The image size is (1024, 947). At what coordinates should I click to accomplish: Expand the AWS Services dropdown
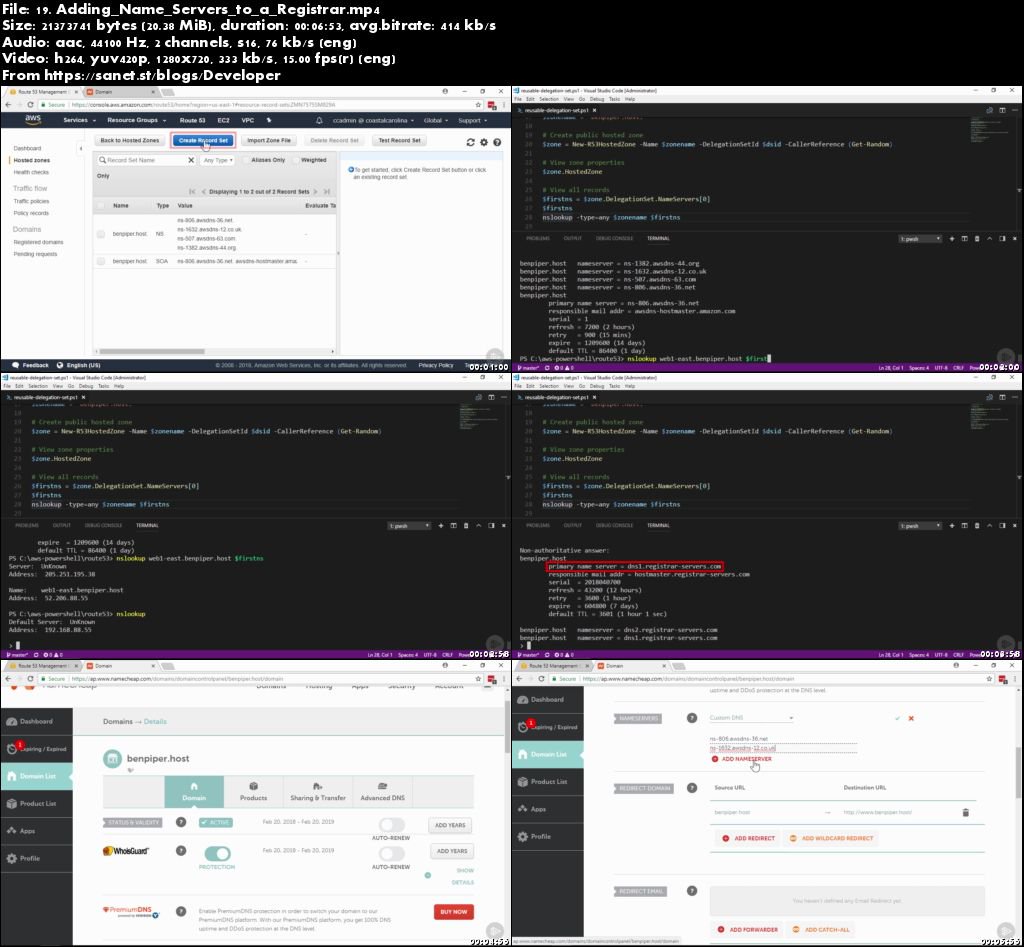pyautogui.click(x=80, y=121)
